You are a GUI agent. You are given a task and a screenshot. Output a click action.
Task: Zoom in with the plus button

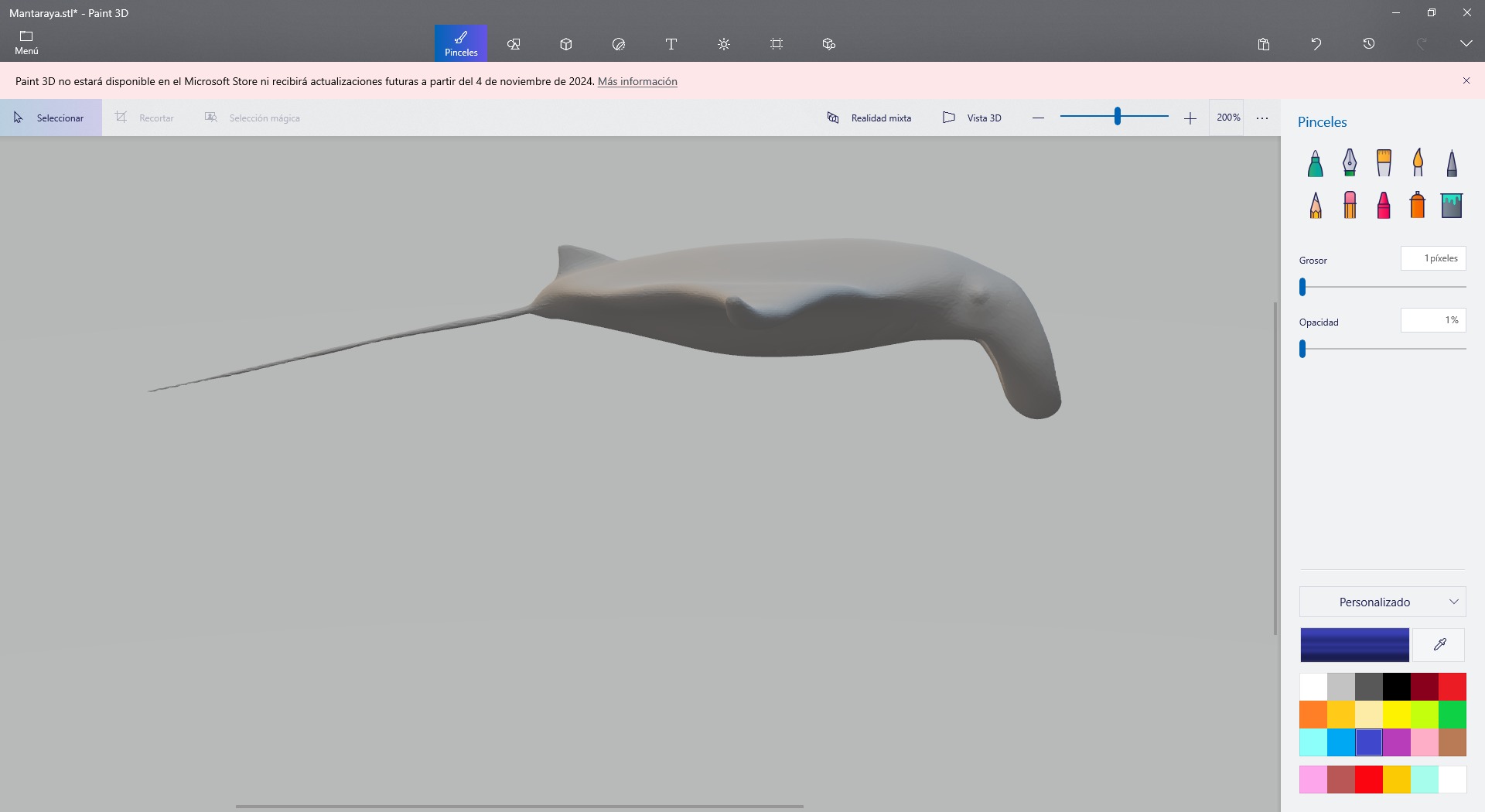point(1190,118)
